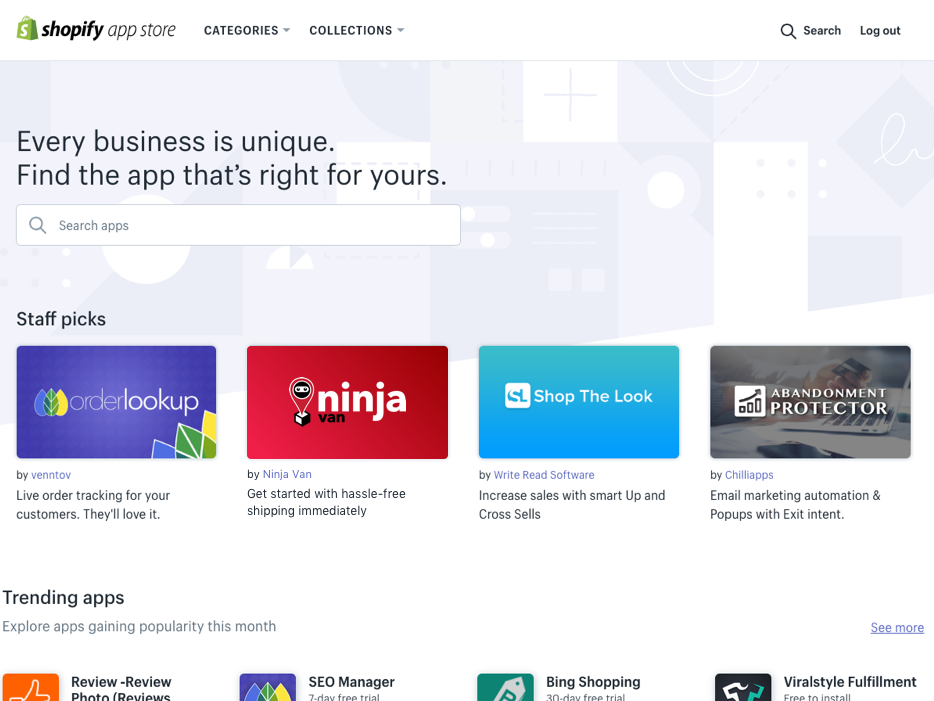This screenshot has width=934, height=701.
Task: Open the Viralstyle Fulfillment app title
Action: 850,682
